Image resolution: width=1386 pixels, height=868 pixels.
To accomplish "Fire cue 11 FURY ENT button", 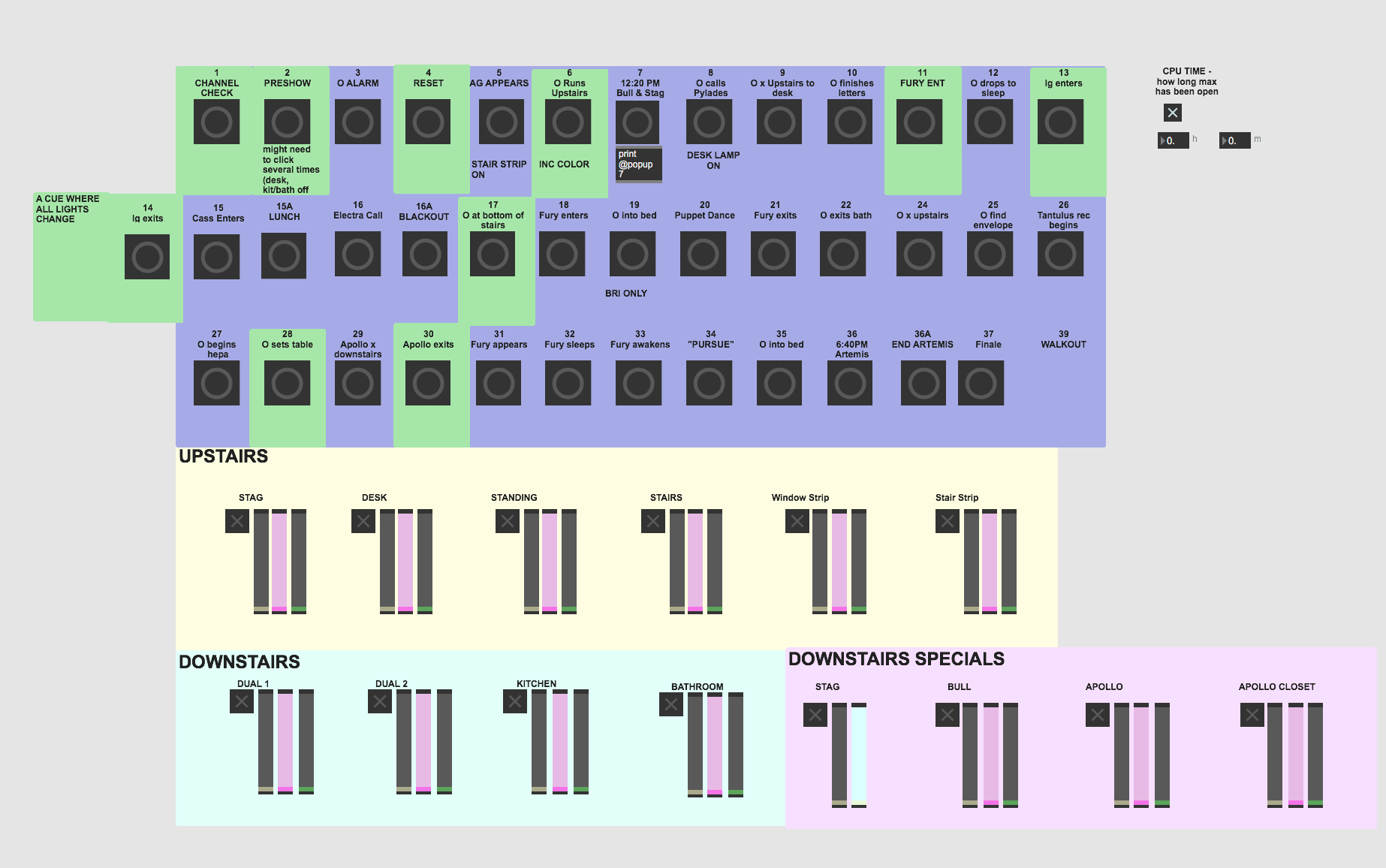I will coord(919,122).
